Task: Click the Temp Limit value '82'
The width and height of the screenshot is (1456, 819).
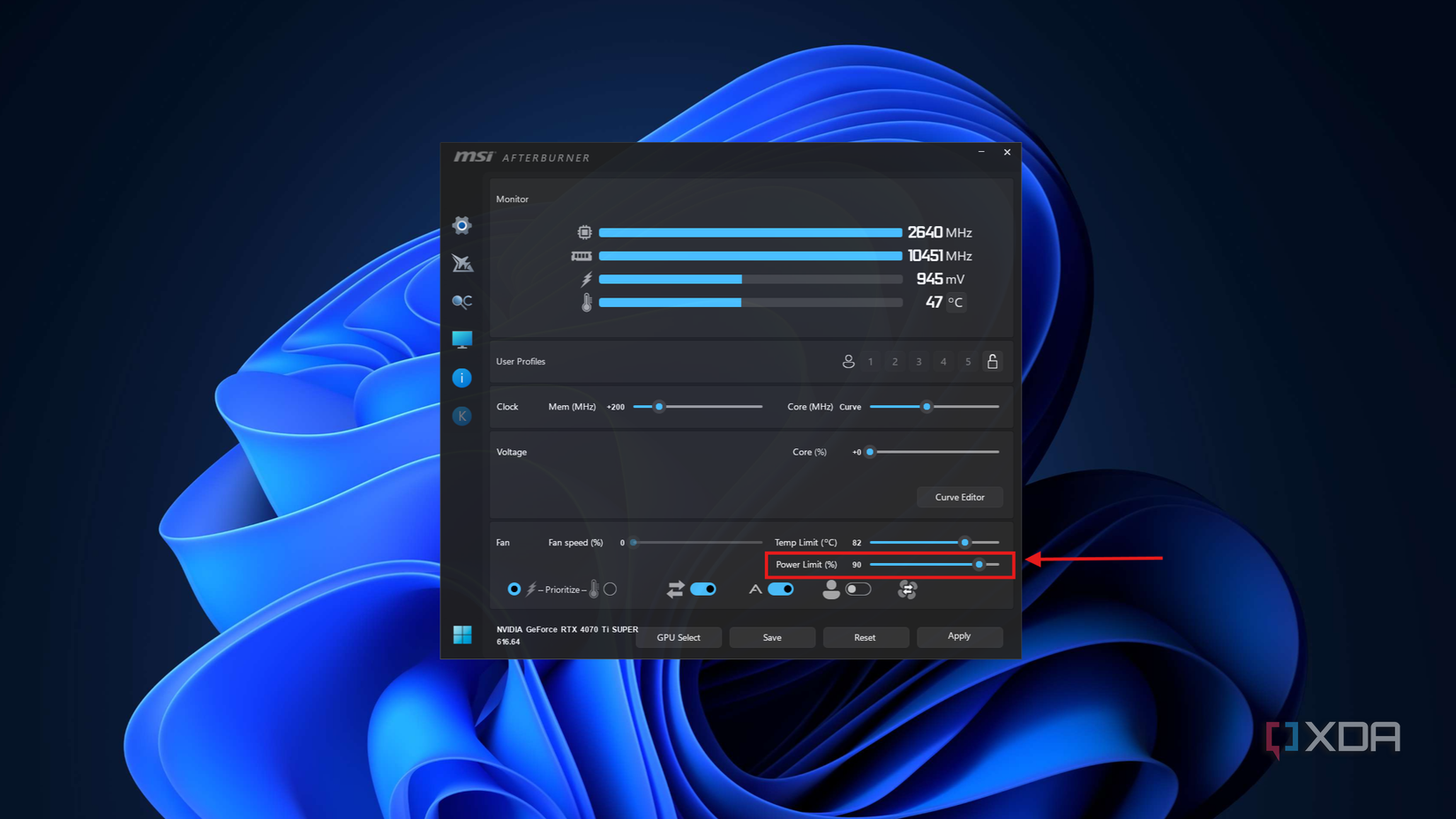Action: pos(857,543)
